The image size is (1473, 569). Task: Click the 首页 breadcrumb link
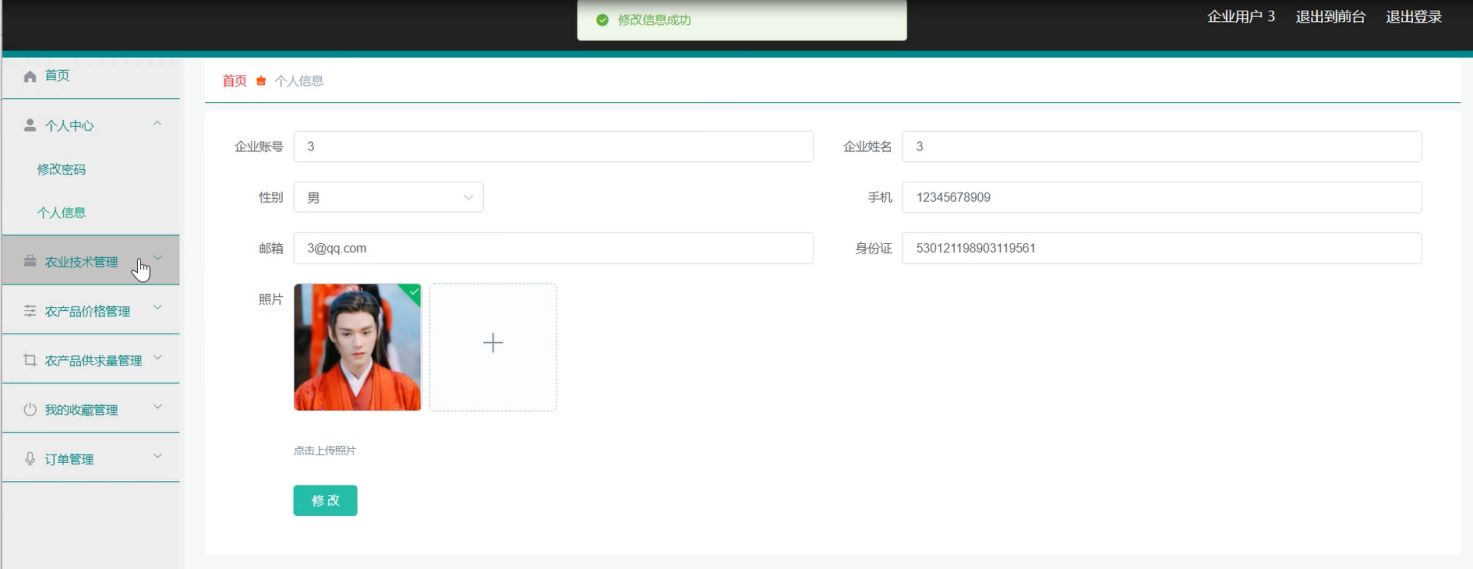(x=234, y=81)
